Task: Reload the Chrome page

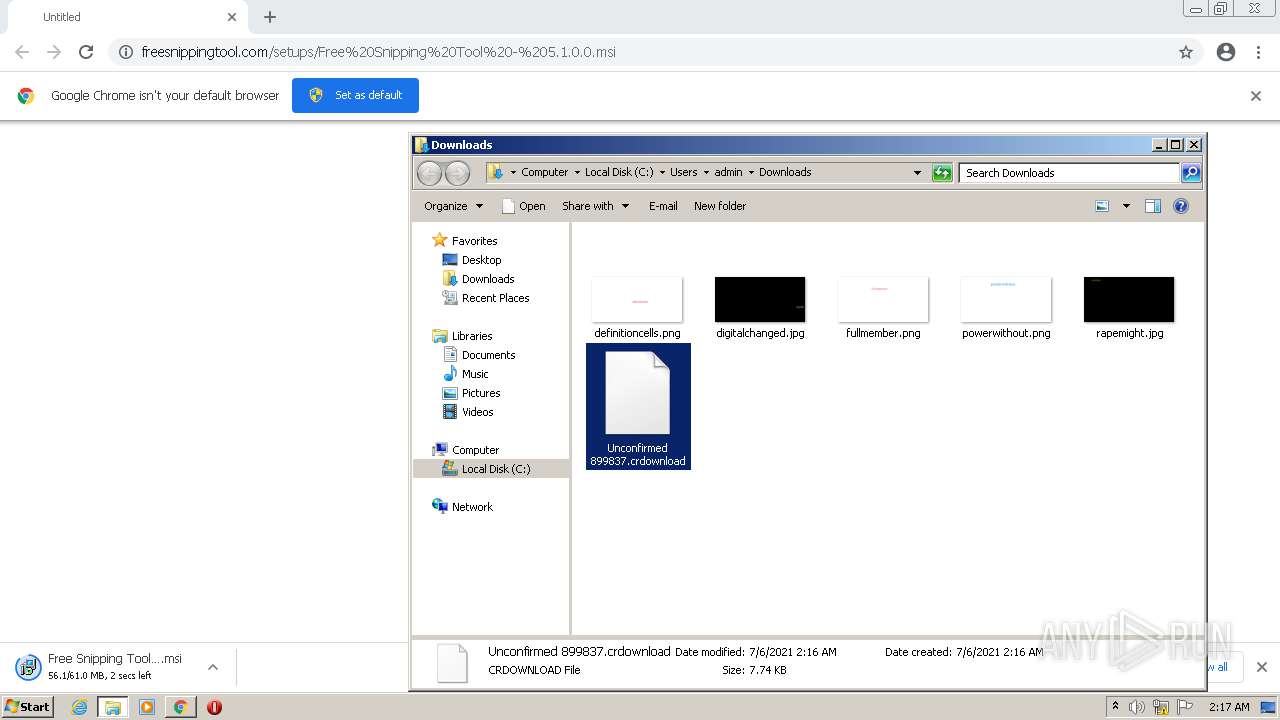Action: (86, 52)
